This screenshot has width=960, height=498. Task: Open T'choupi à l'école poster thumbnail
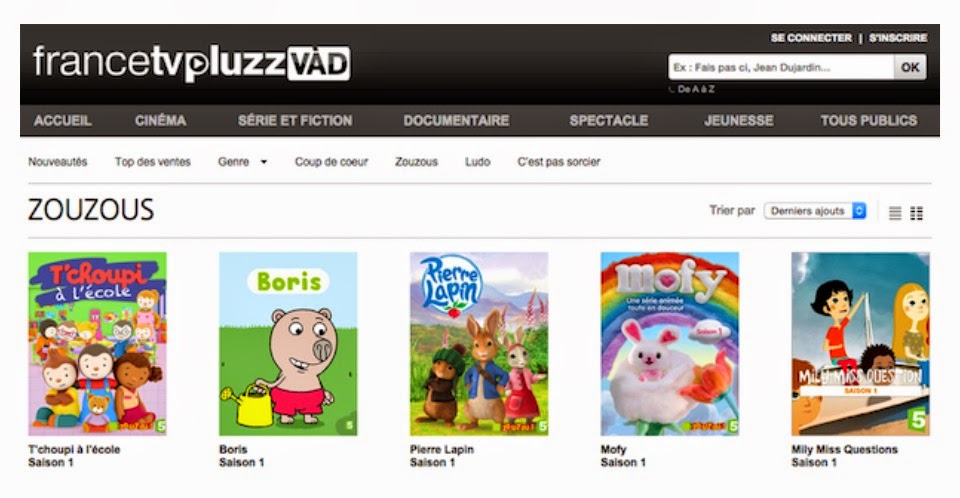(97, 344)
